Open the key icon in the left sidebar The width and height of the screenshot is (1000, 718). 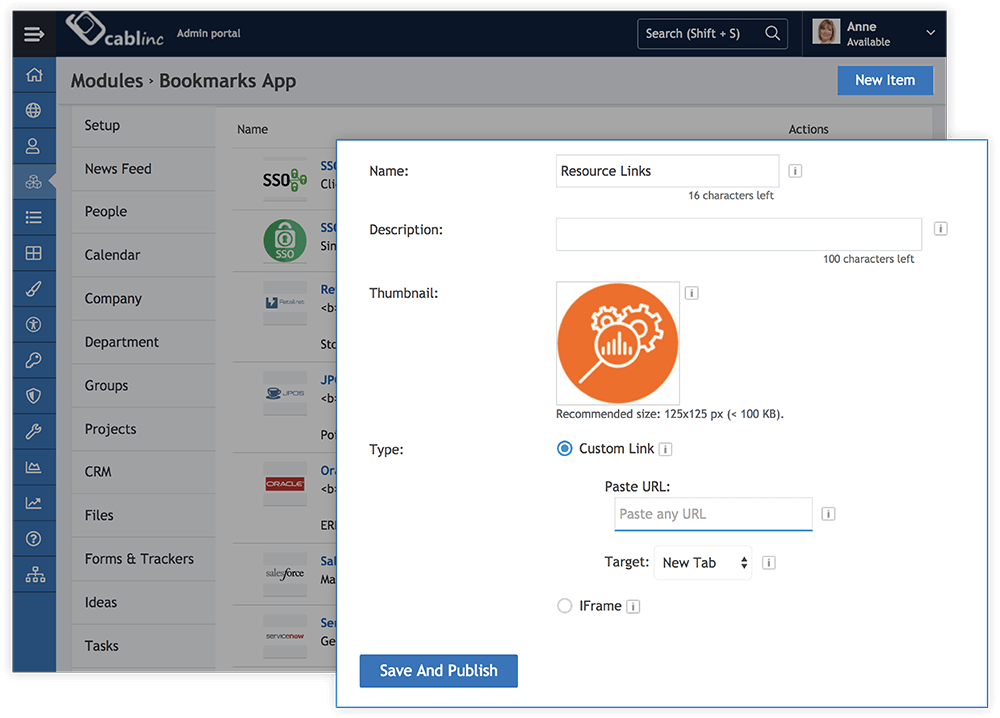(33, 360)
